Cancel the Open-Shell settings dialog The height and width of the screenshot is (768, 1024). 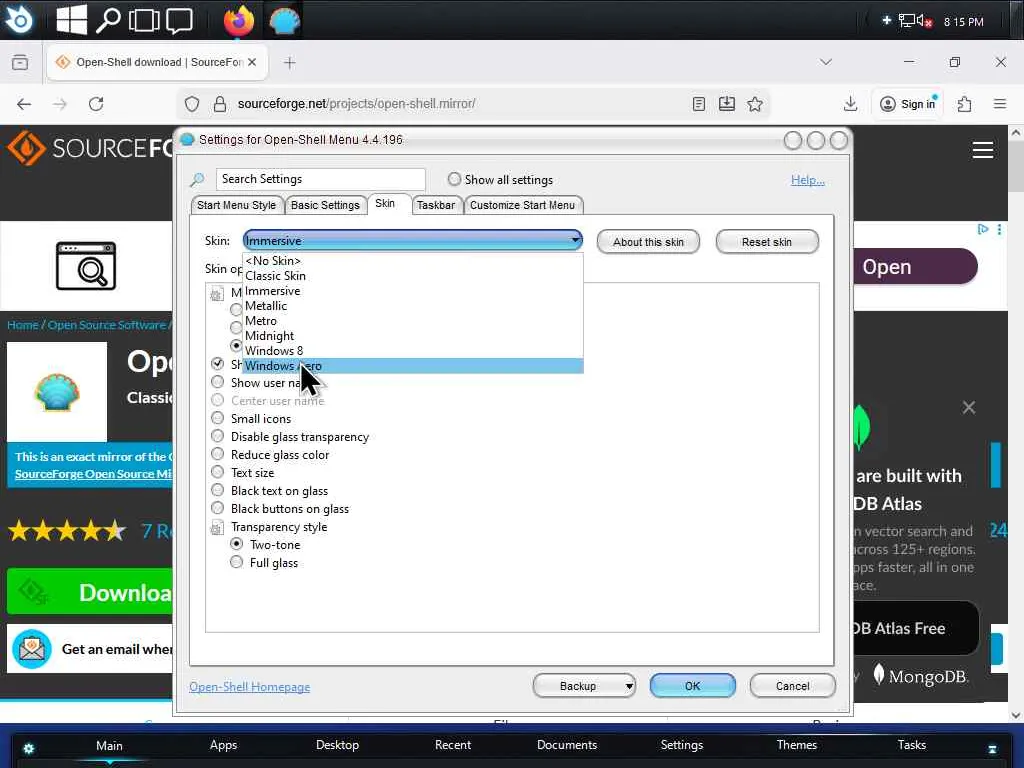point(792,686)
